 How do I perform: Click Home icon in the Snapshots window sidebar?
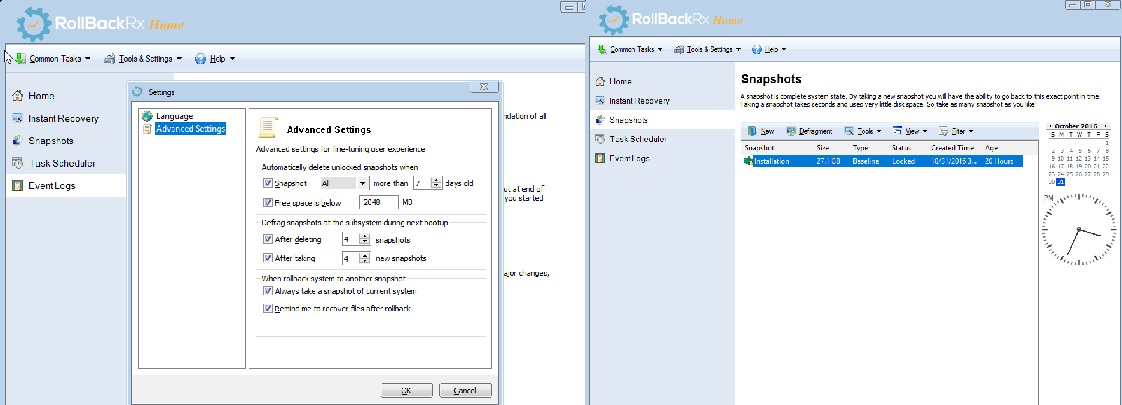600,82
